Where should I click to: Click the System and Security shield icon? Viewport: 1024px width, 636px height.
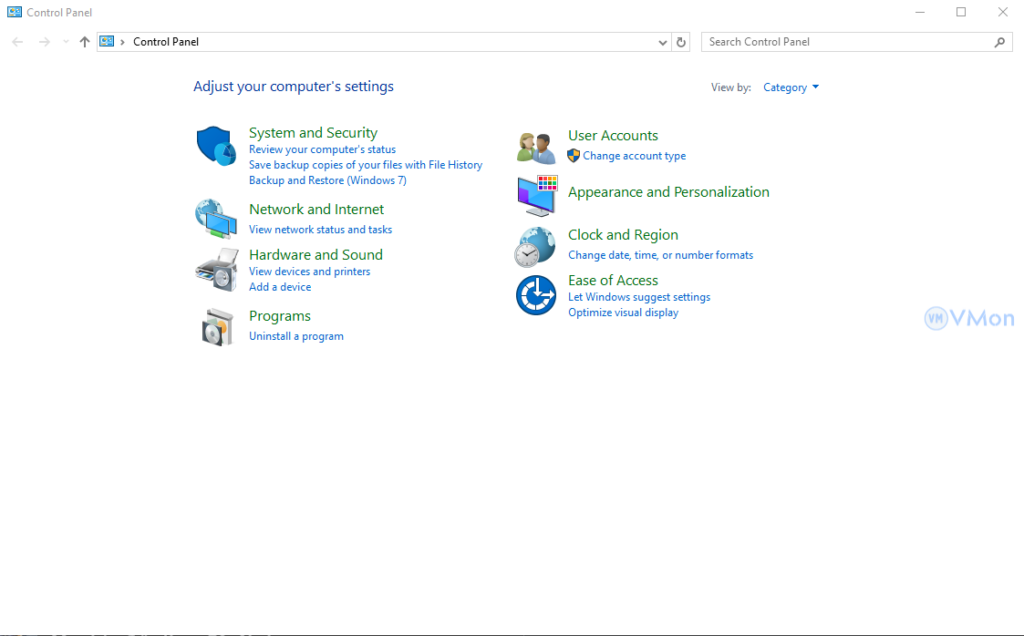coord(215,146)
